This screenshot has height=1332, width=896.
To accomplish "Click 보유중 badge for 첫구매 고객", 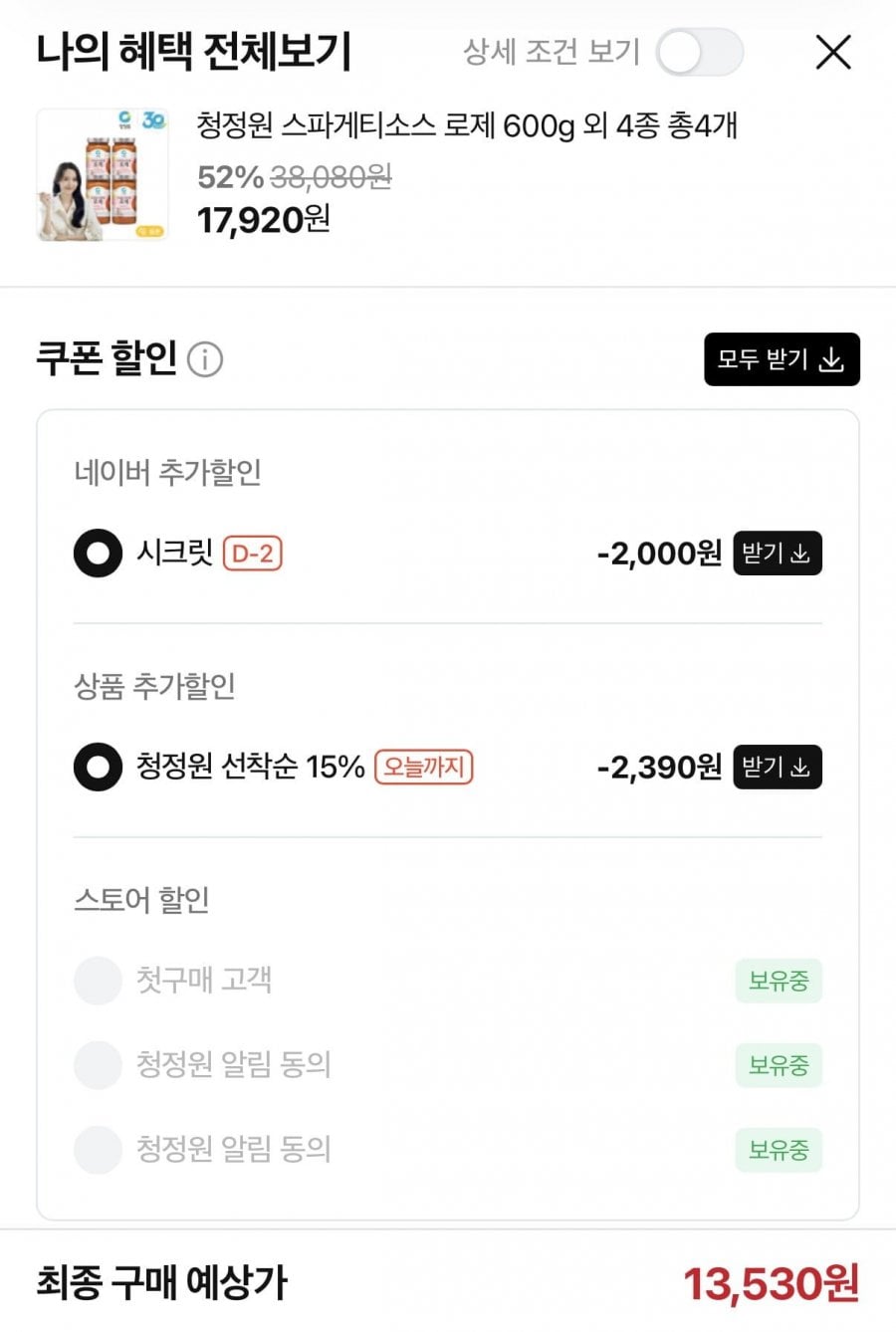I will (x=779, y=981).
